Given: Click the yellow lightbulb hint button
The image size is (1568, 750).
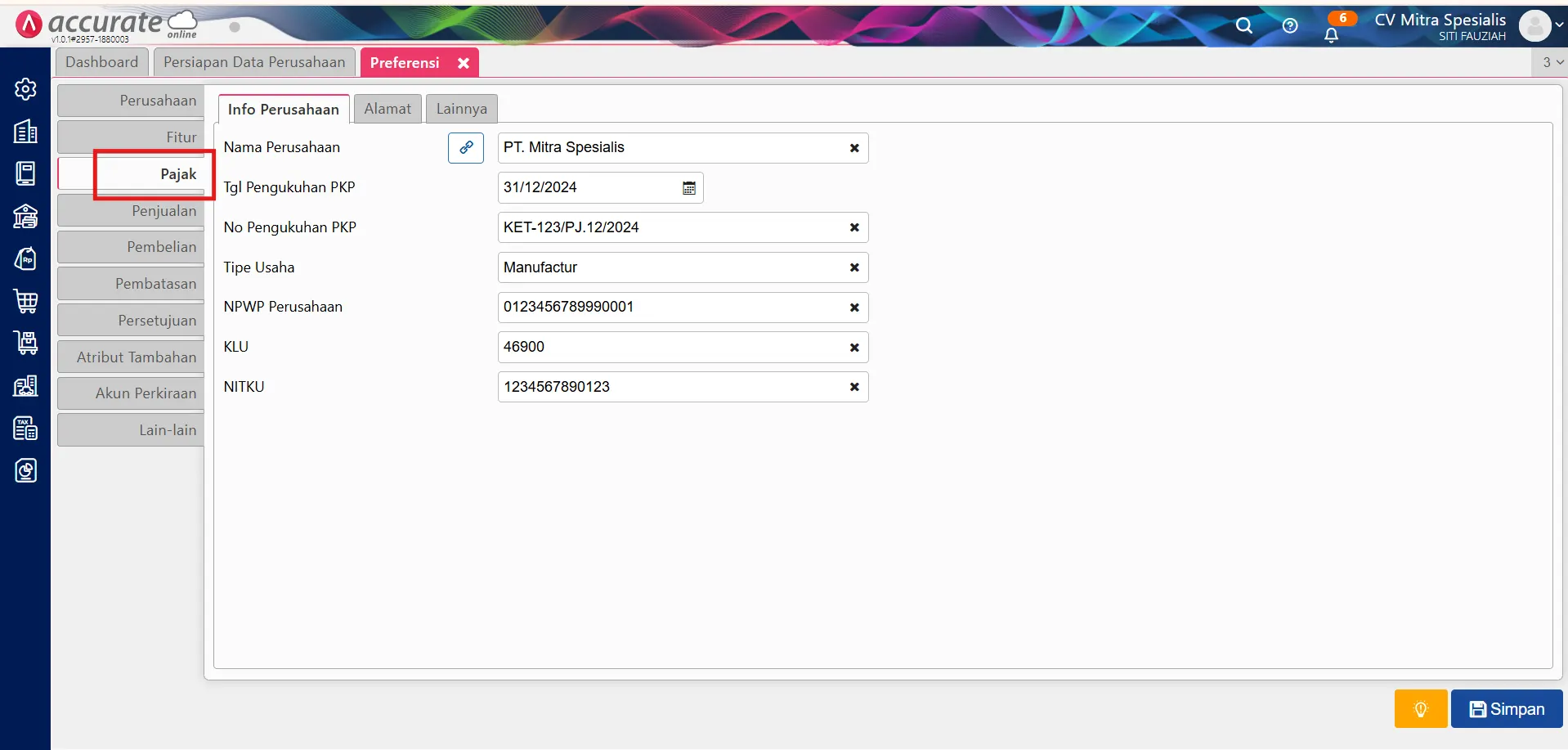Looking at the screenshot, I should point(1420,708).
